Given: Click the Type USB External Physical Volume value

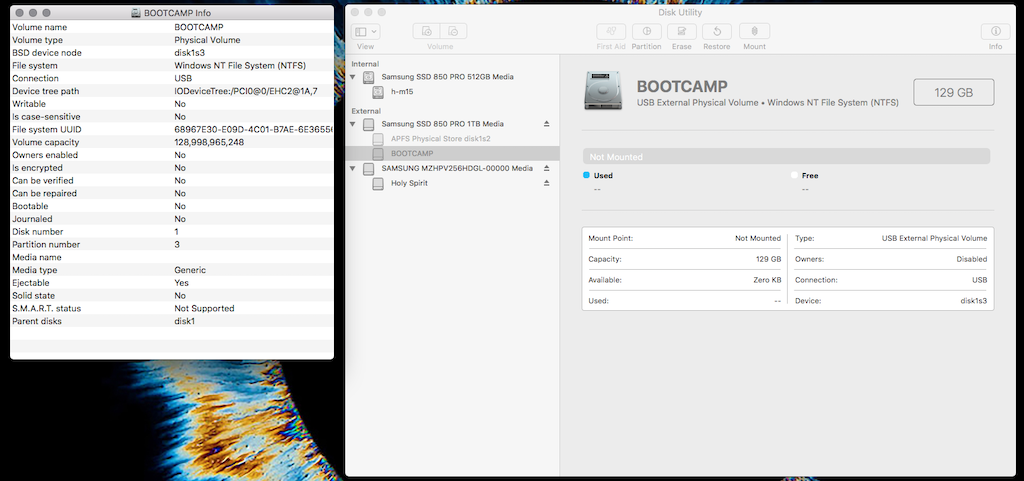Looking at the screenshot, I should [x=935, y=239].
